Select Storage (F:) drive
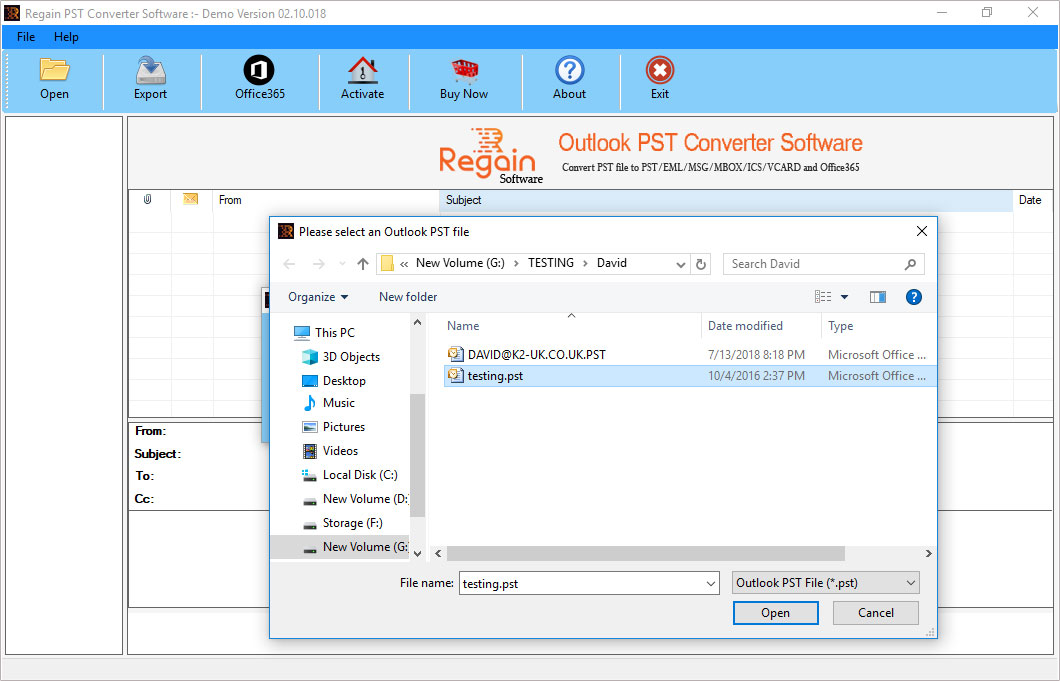1060x681 pixels. [x=342, y=523]
